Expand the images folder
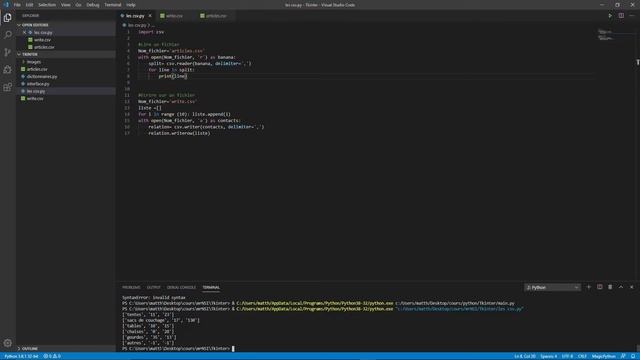 (33, 62)
